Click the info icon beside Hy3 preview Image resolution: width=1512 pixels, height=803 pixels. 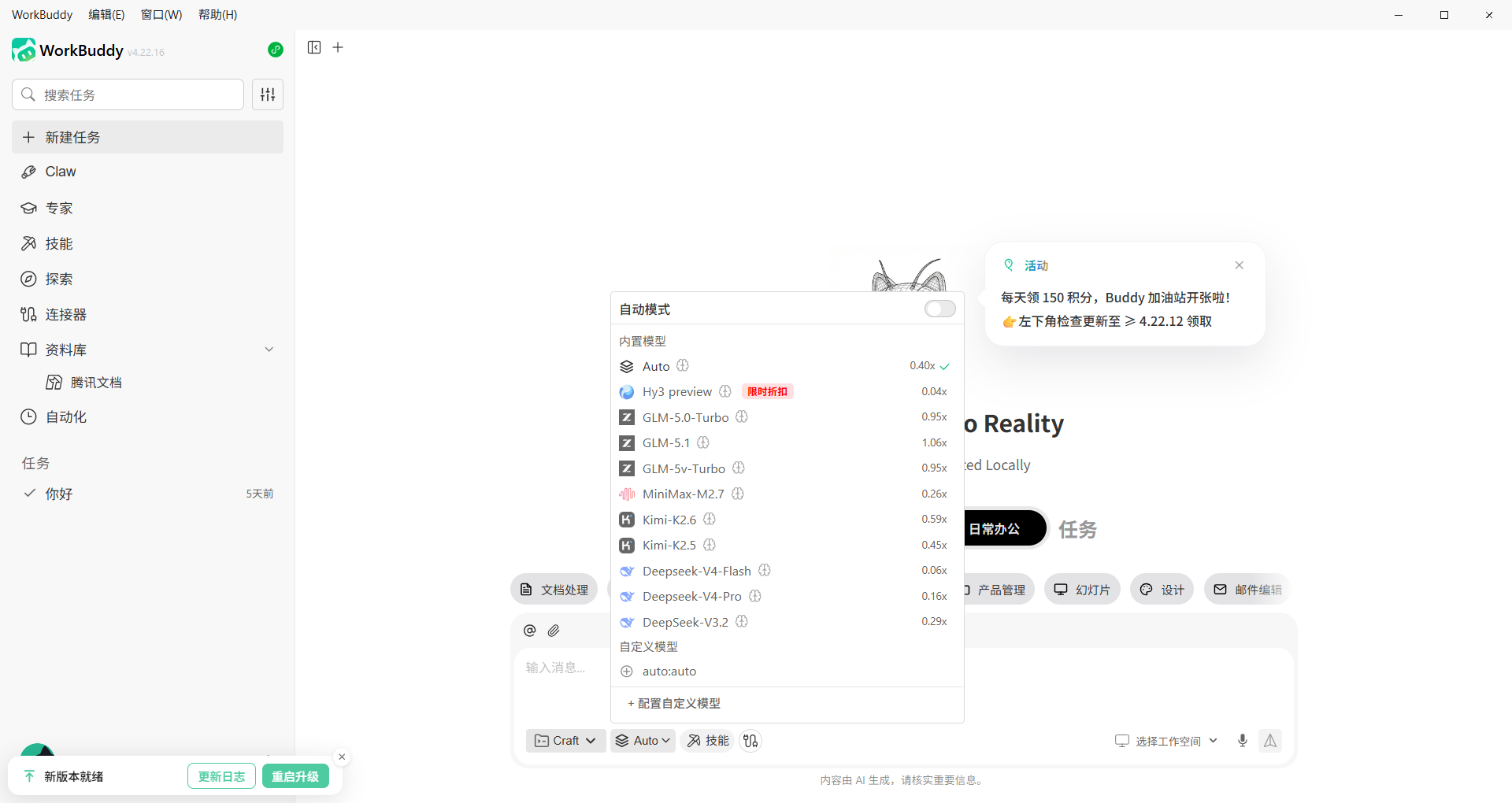(x=725, y=391)
